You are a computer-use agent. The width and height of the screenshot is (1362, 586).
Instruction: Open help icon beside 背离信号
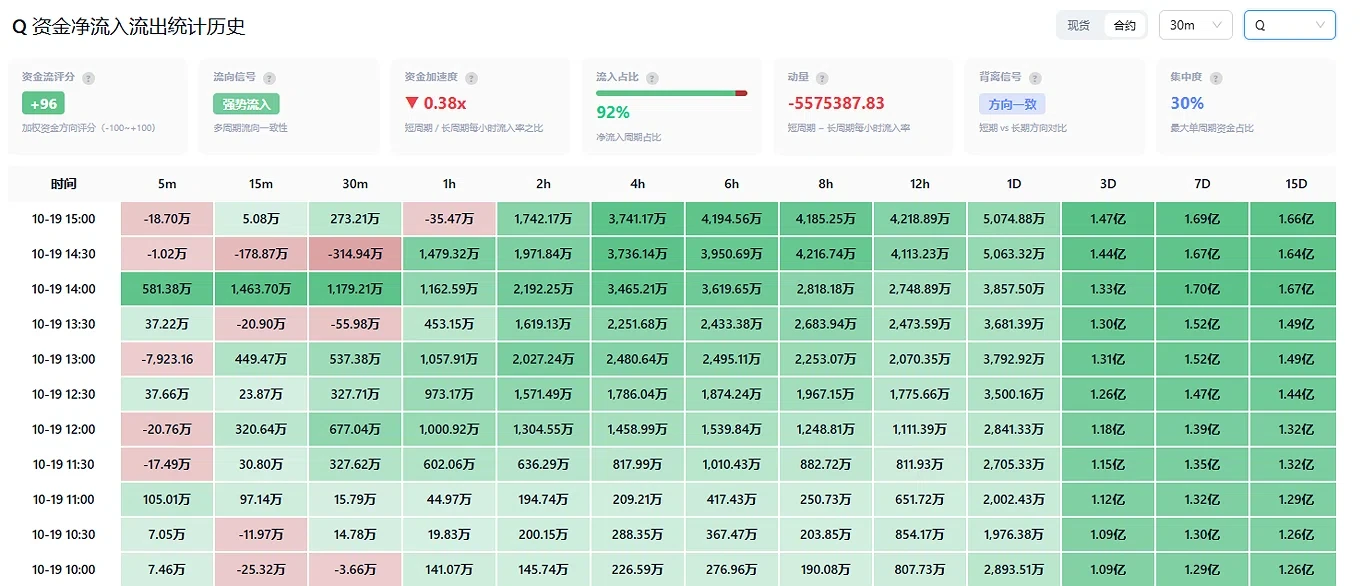pyautogui.click(x=1035, y=78)
